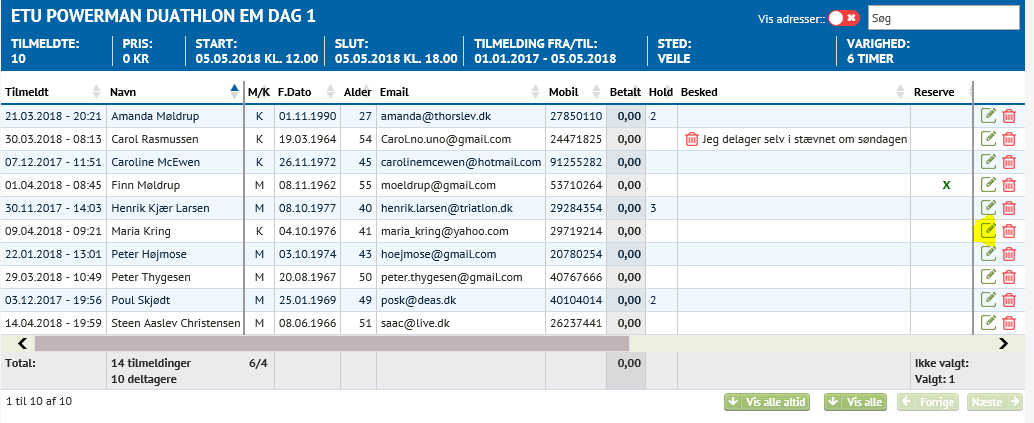Click the horizontal scrollbar left arrow
1034x423 pixels.
pos(22,343)
